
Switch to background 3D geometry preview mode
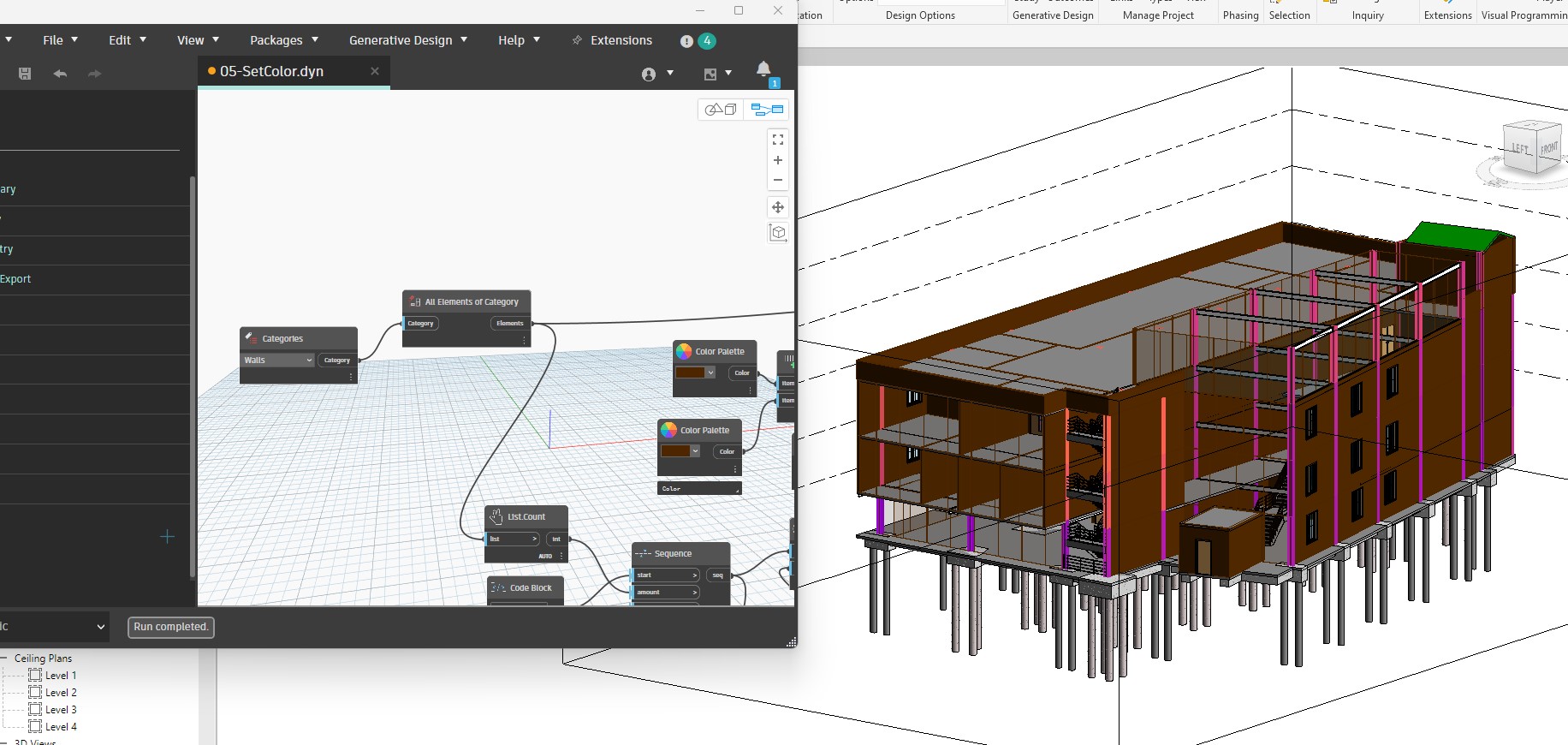[x=720, y=110]
